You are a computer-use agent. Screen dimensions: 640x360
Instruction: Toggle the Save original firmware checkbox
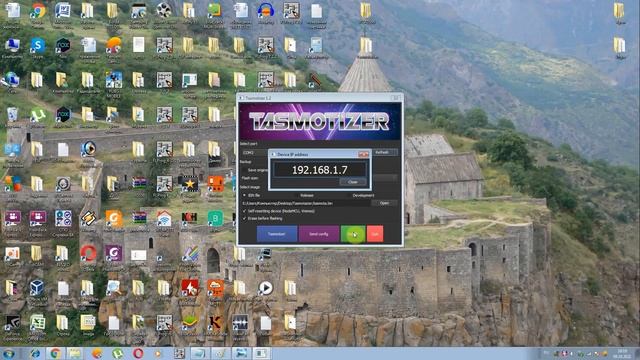244,170
